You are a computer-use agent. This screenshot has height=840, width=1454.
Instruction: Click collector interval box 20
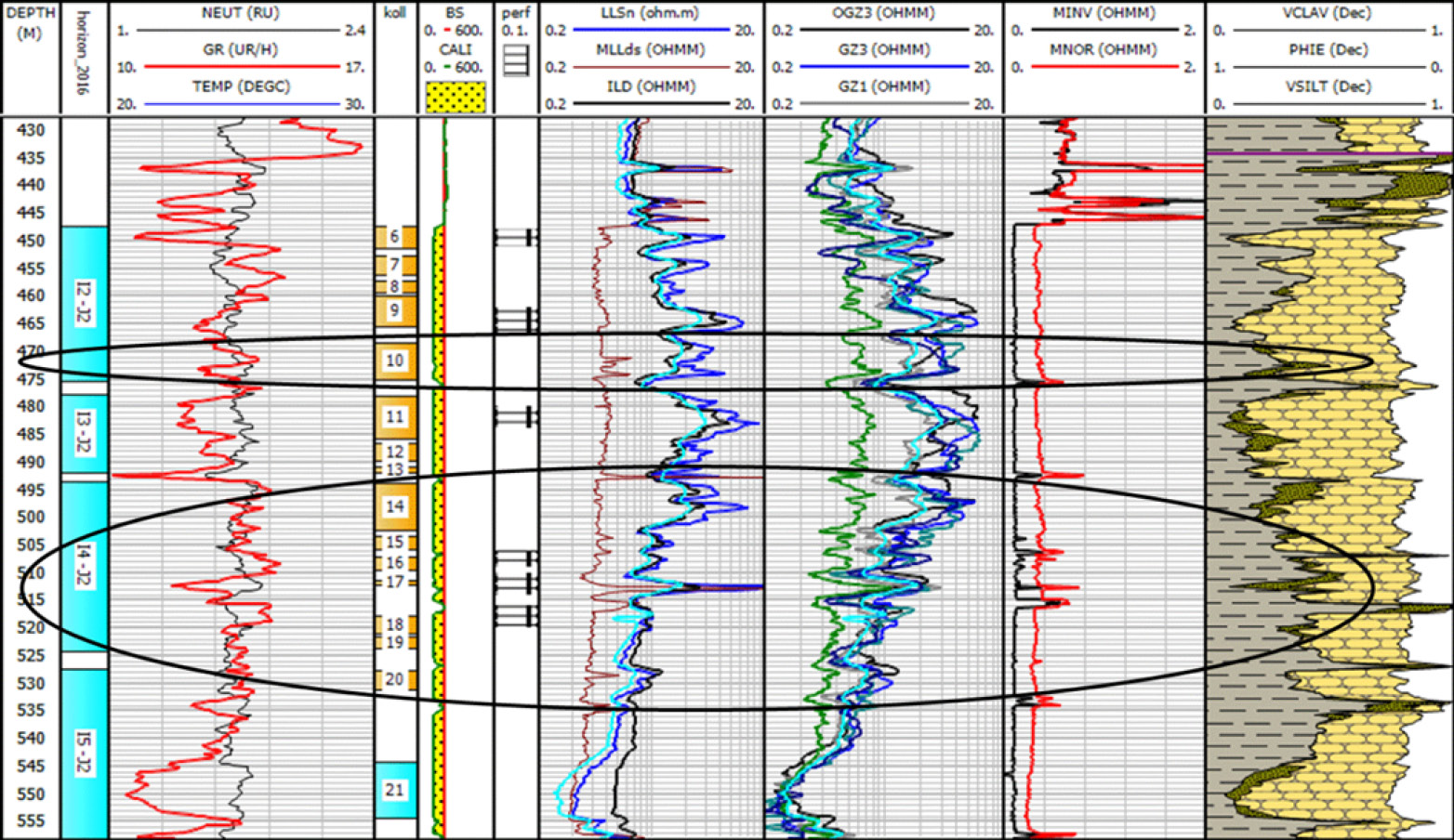[x=395, y=679]
